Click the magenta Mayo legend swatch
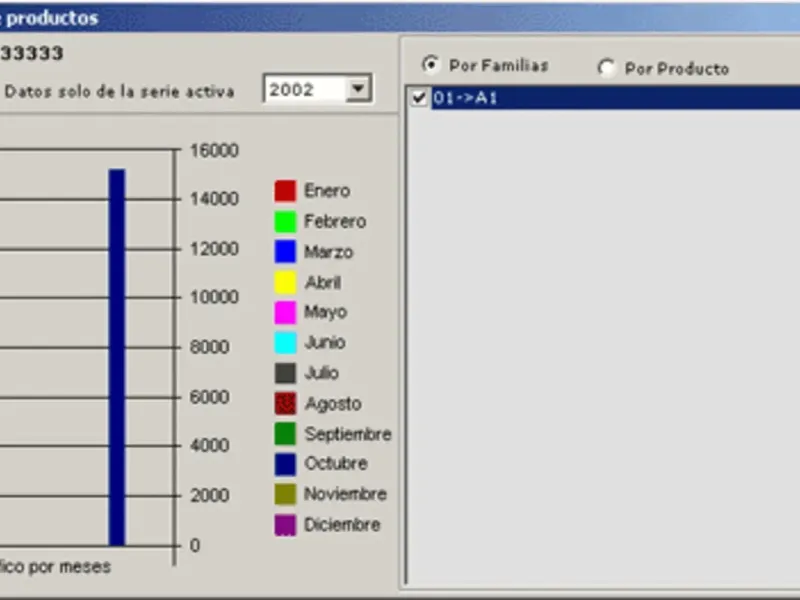Image resolution: width=800 pixels, height=600 pixels. tap(285, 312)
